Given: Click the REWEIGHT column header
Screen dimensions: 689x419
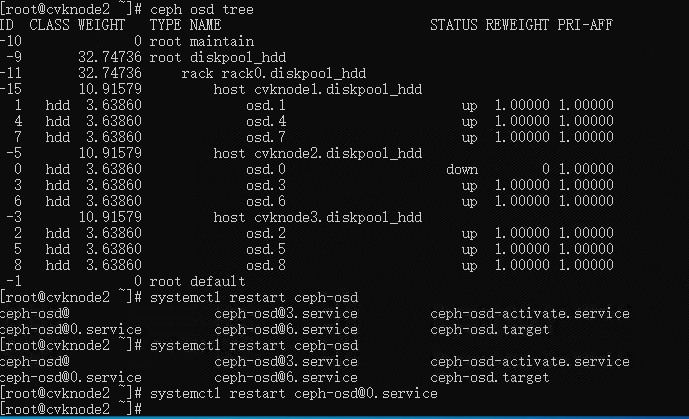Looking at the screenshot, I should (518, 26).
